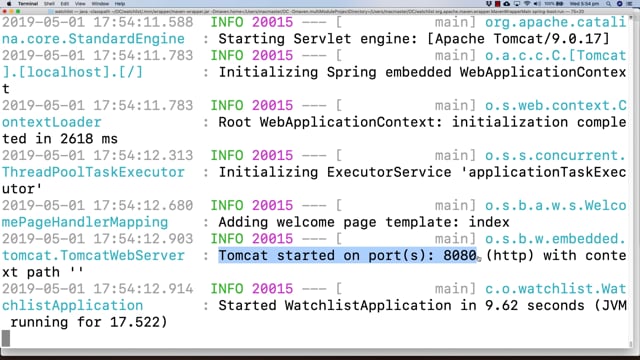Click 'mePageHandlerMapping' logger name
Screen dimensions: 640x360
pos(85,222)
